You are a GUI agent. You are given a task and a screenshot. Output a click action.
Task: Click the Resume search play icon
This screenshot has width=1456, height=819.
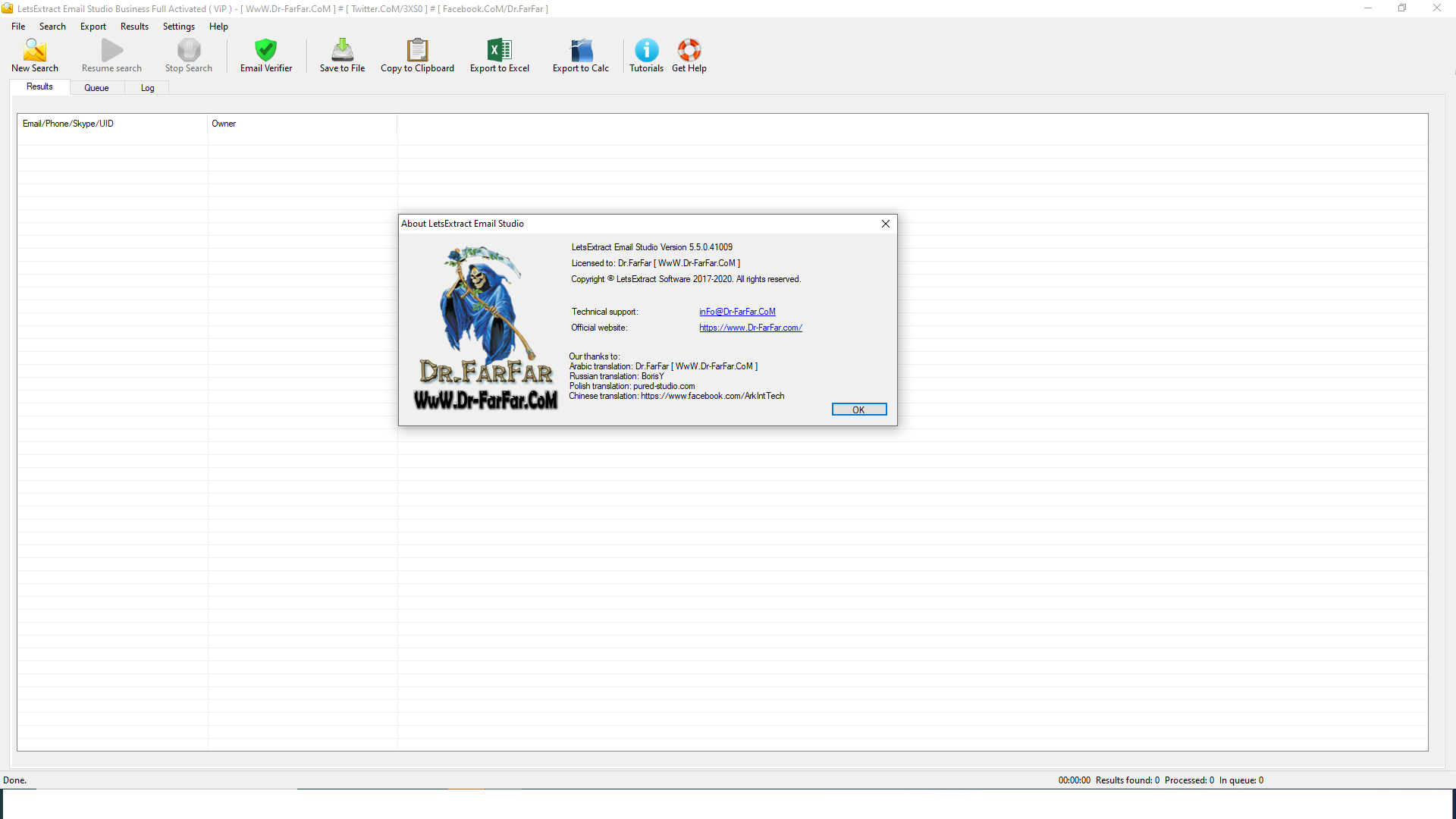[112, 51]
